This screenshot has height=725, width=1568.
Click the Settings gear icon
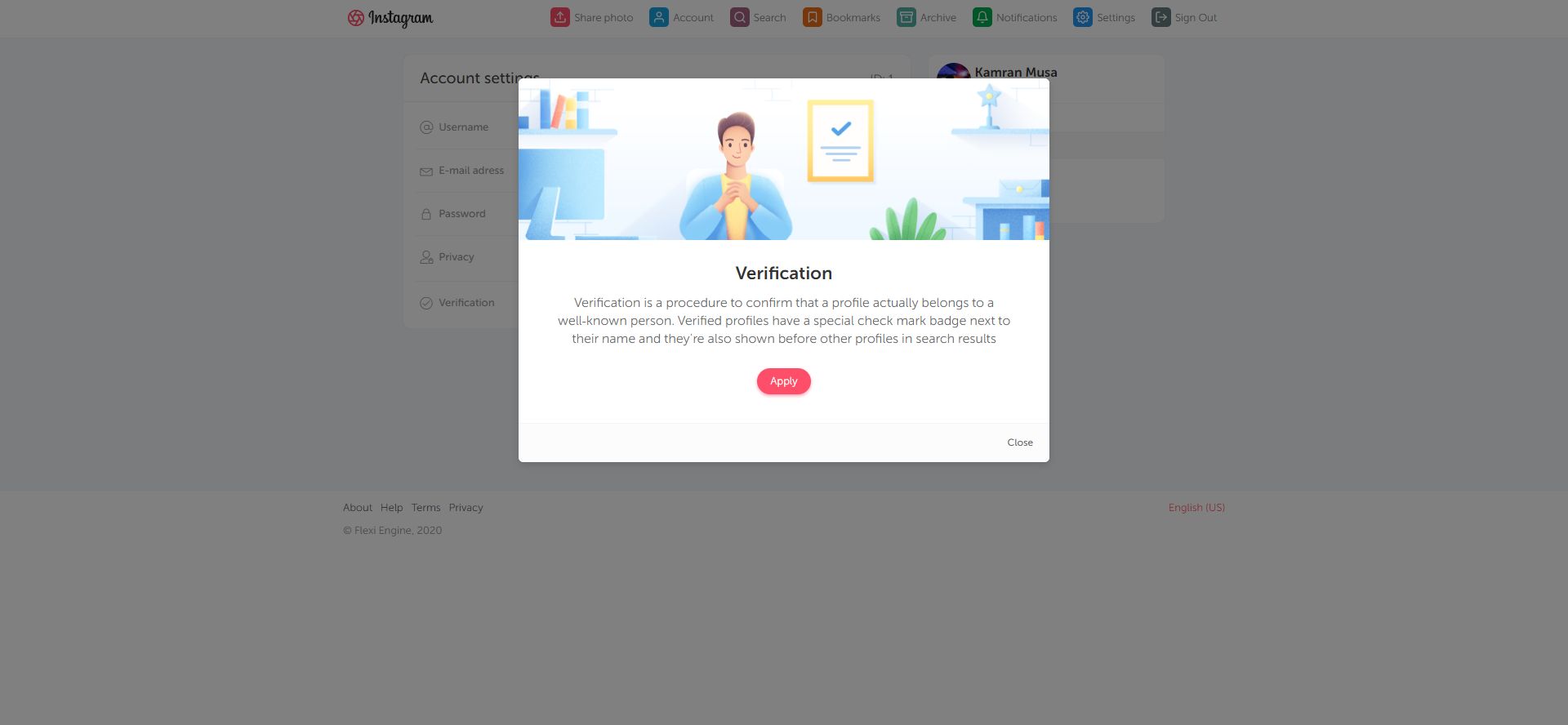pos(1083,17)
